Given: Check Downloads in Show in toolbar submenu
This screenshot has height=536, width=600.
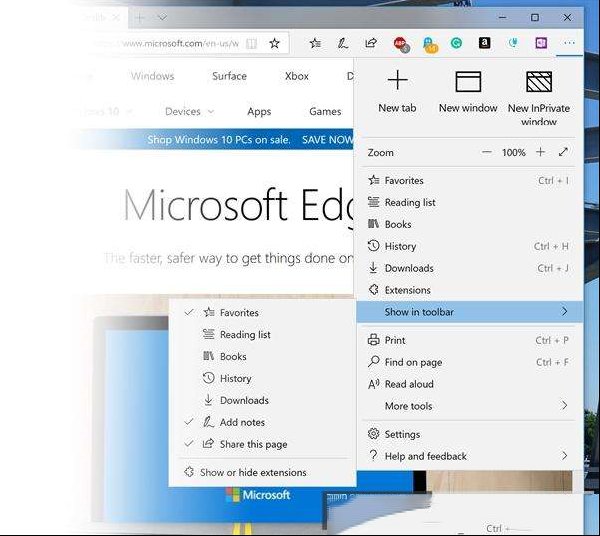Looking at the screenshot, I should (x=262, y=400).
